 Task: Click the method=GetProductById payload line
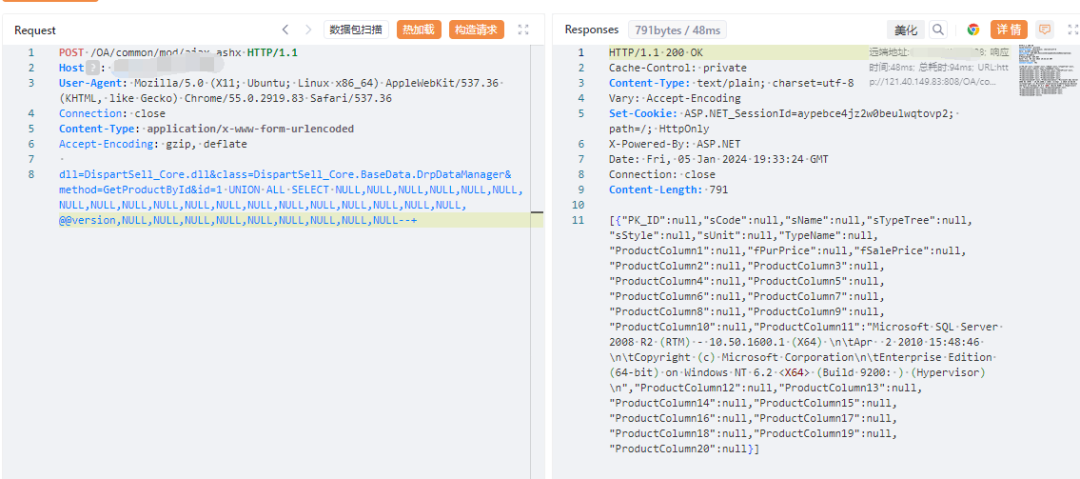[291, 190]
